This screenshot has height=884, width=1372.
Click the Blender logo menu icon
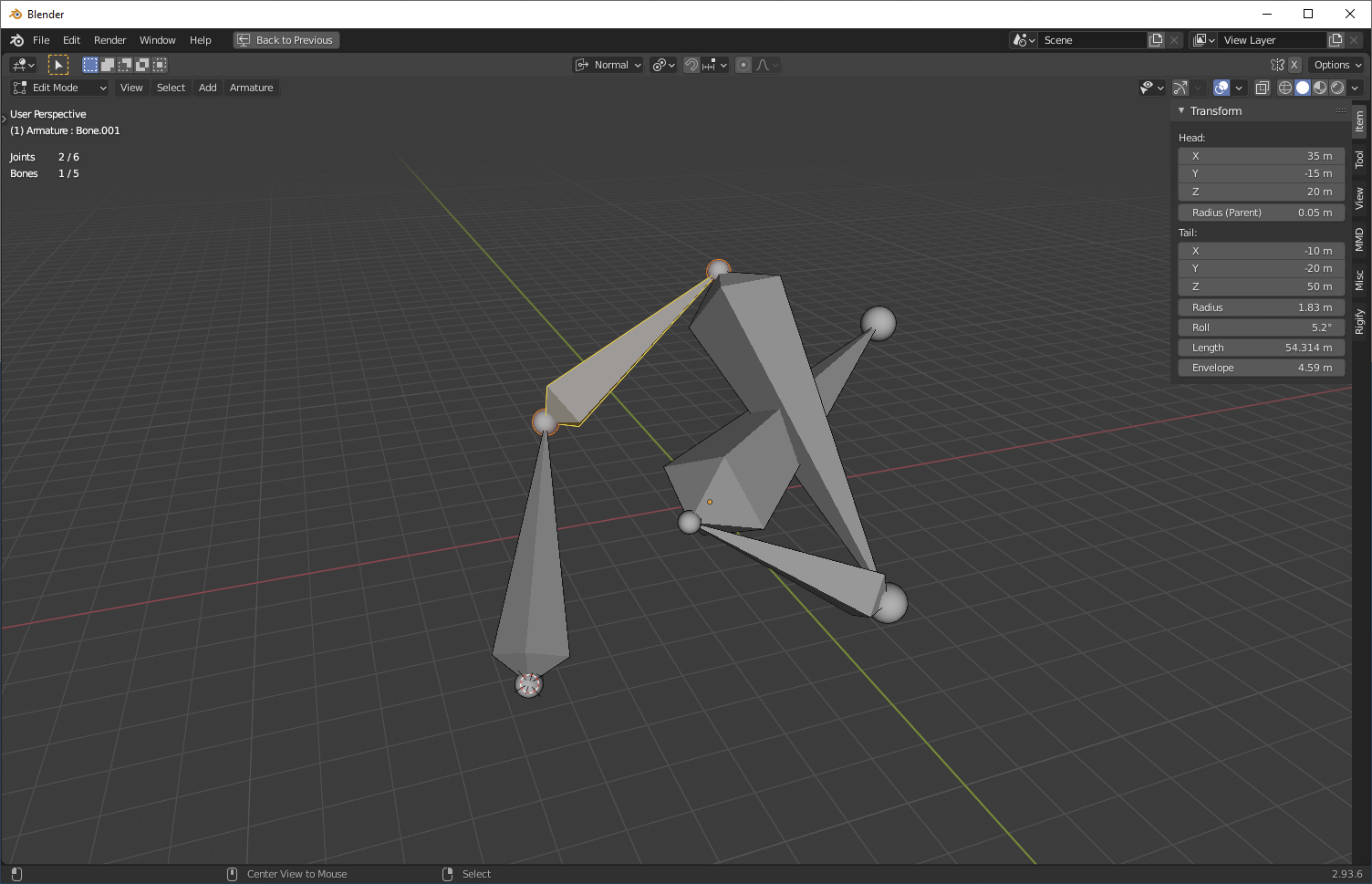point(17,40)
